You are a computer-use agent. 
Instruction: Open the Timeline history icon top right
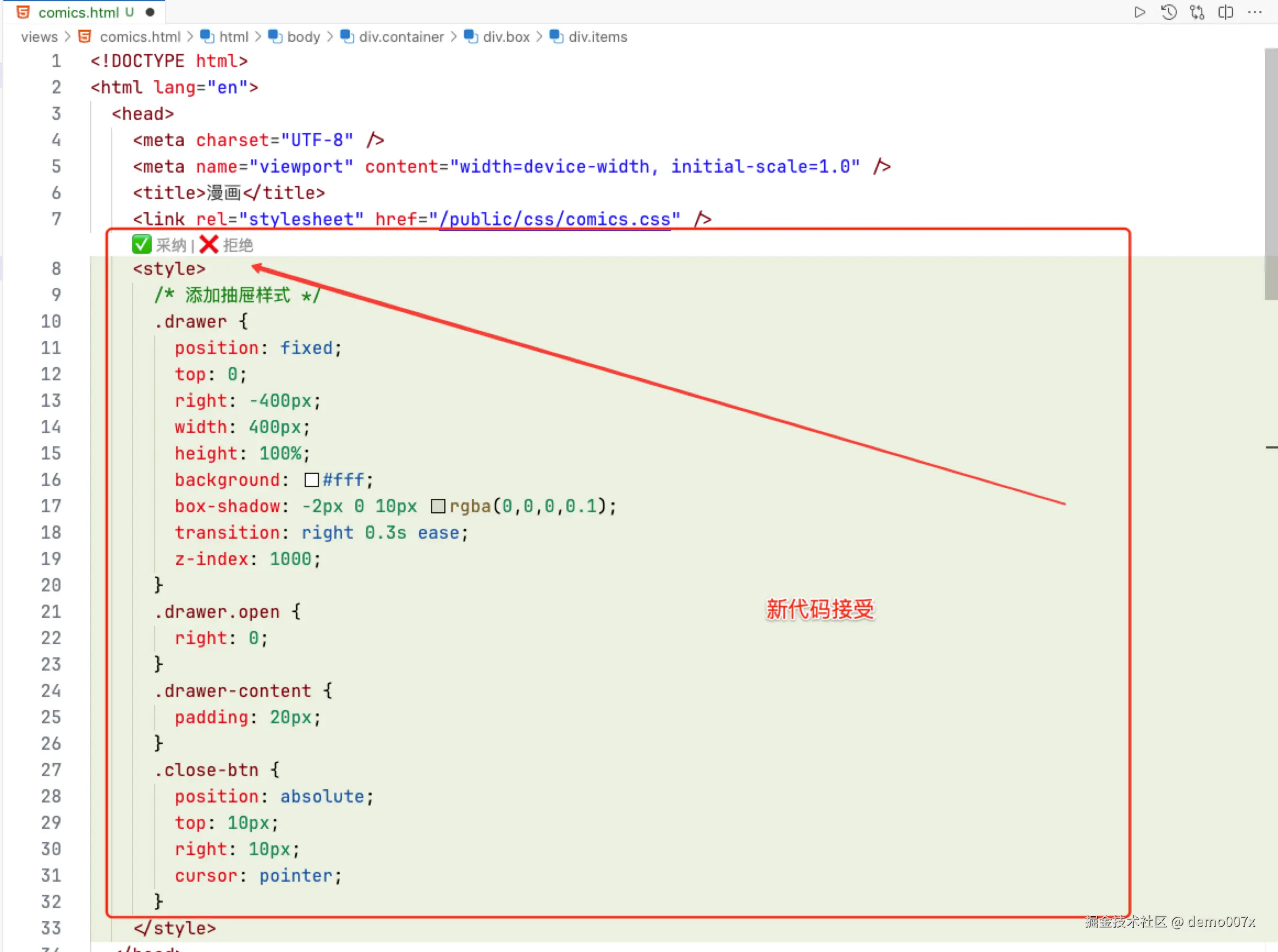click(1169, 12)
